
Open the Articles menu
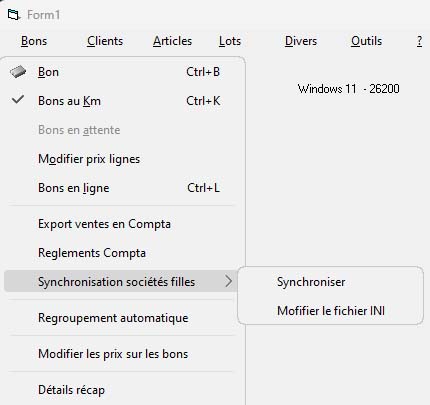point(172,41)
